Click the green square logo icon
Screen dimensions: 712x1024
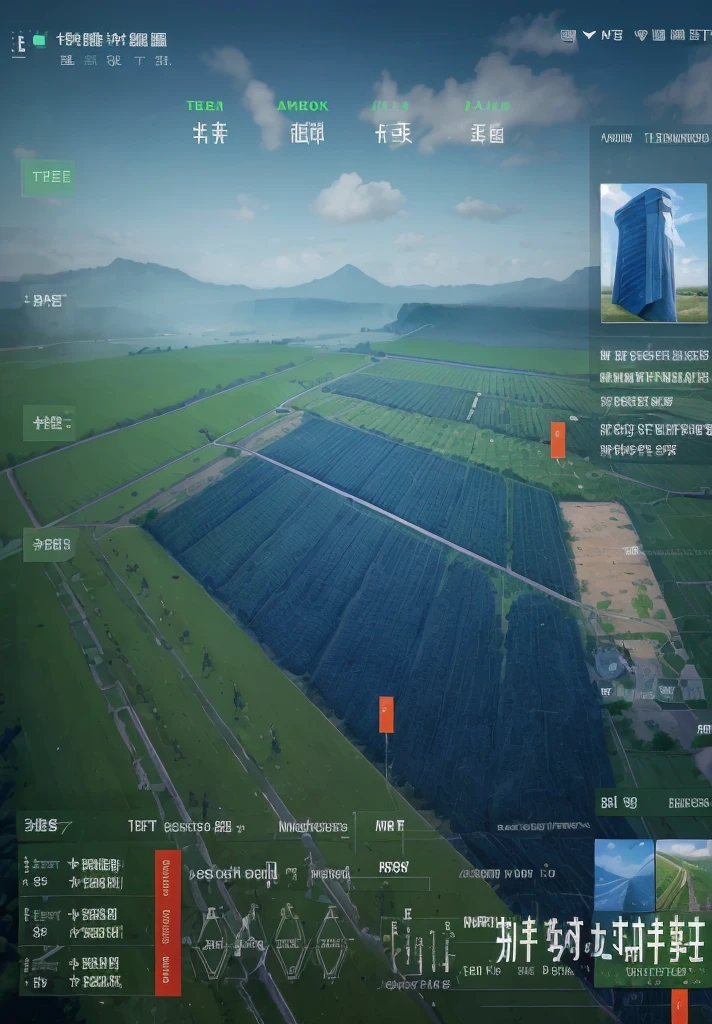(x=40, y=40)
